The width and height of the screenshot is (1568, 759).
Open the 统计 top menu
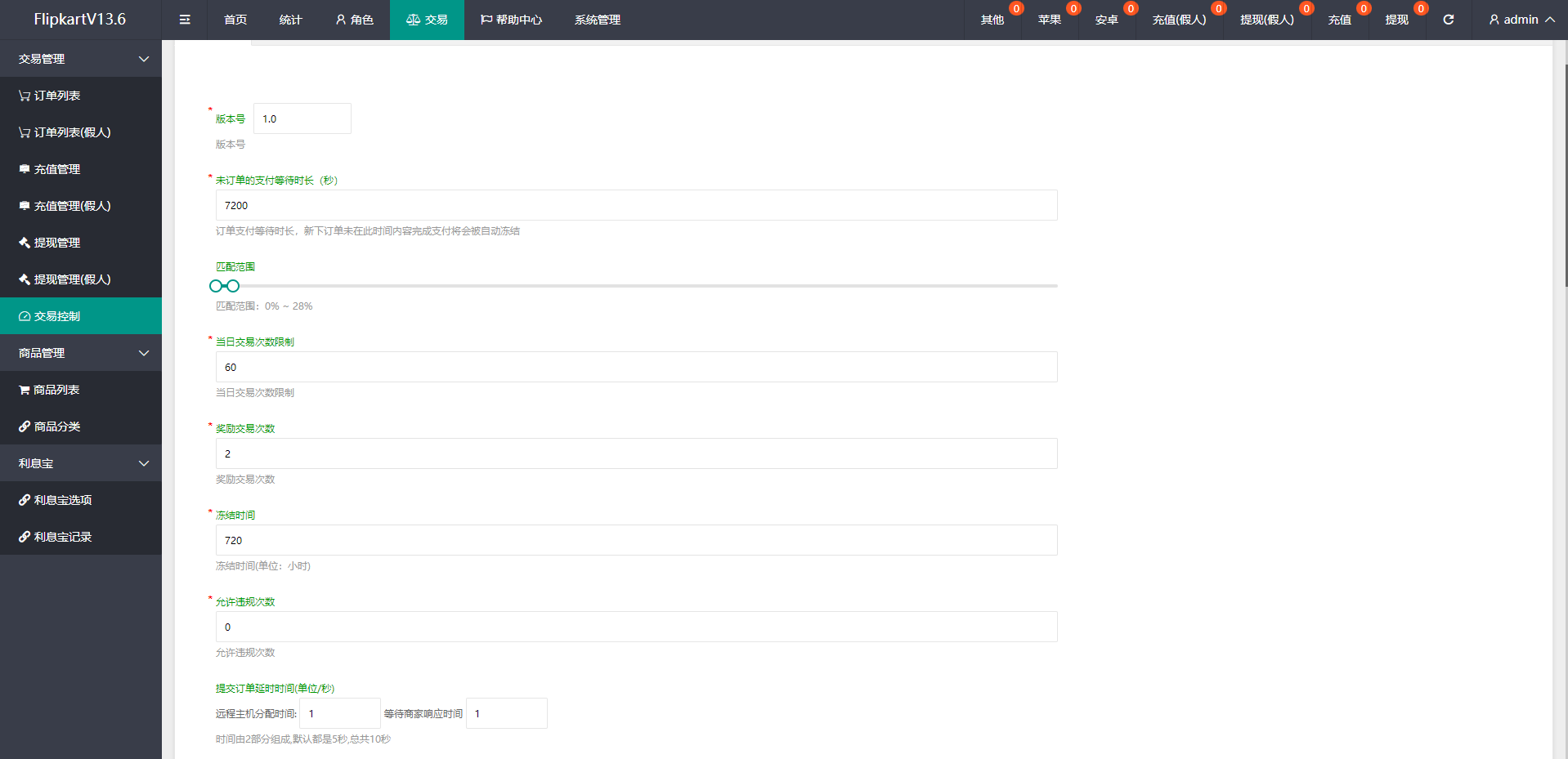(290, 20)
